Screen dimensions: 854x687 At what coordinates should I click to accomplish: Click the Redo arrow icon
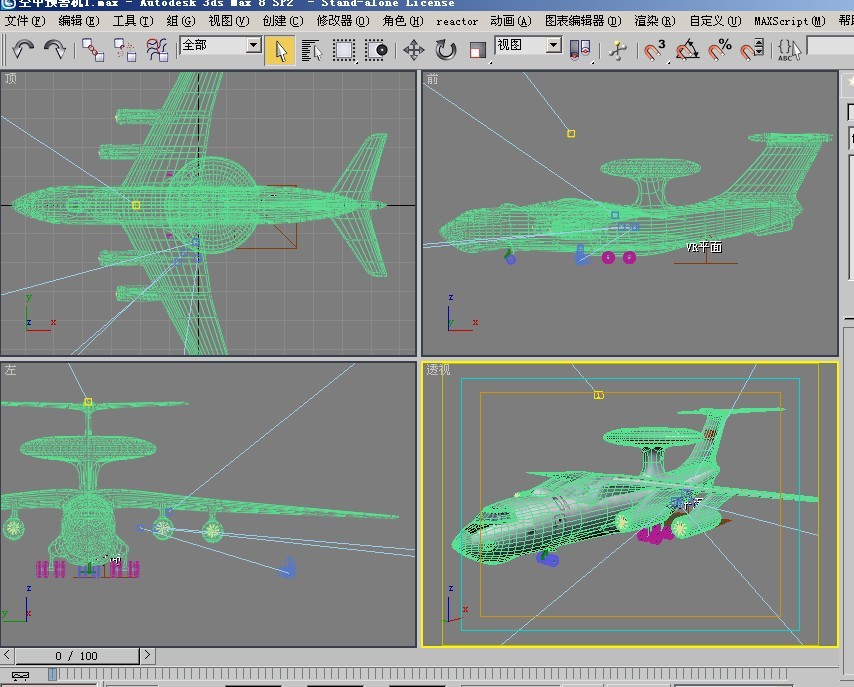point(55,49)
